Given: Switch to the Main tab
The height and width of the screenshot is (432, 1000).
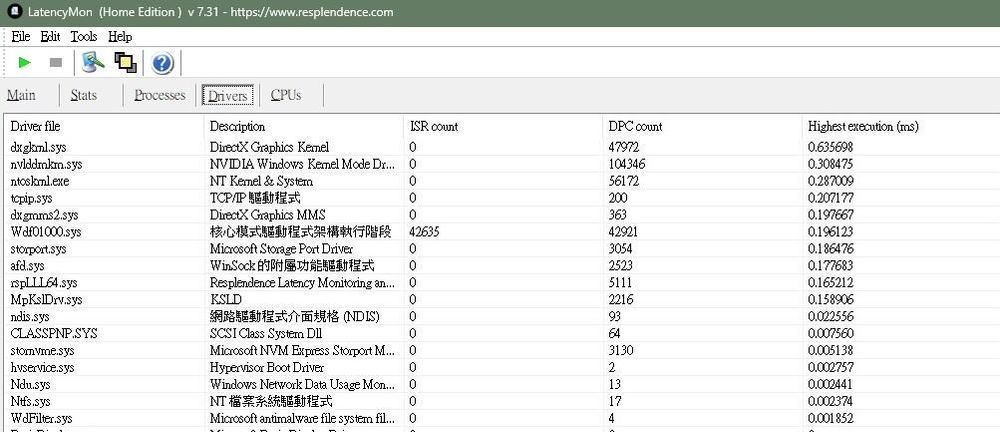Looking at the screenshot, I should click(21, 95).
